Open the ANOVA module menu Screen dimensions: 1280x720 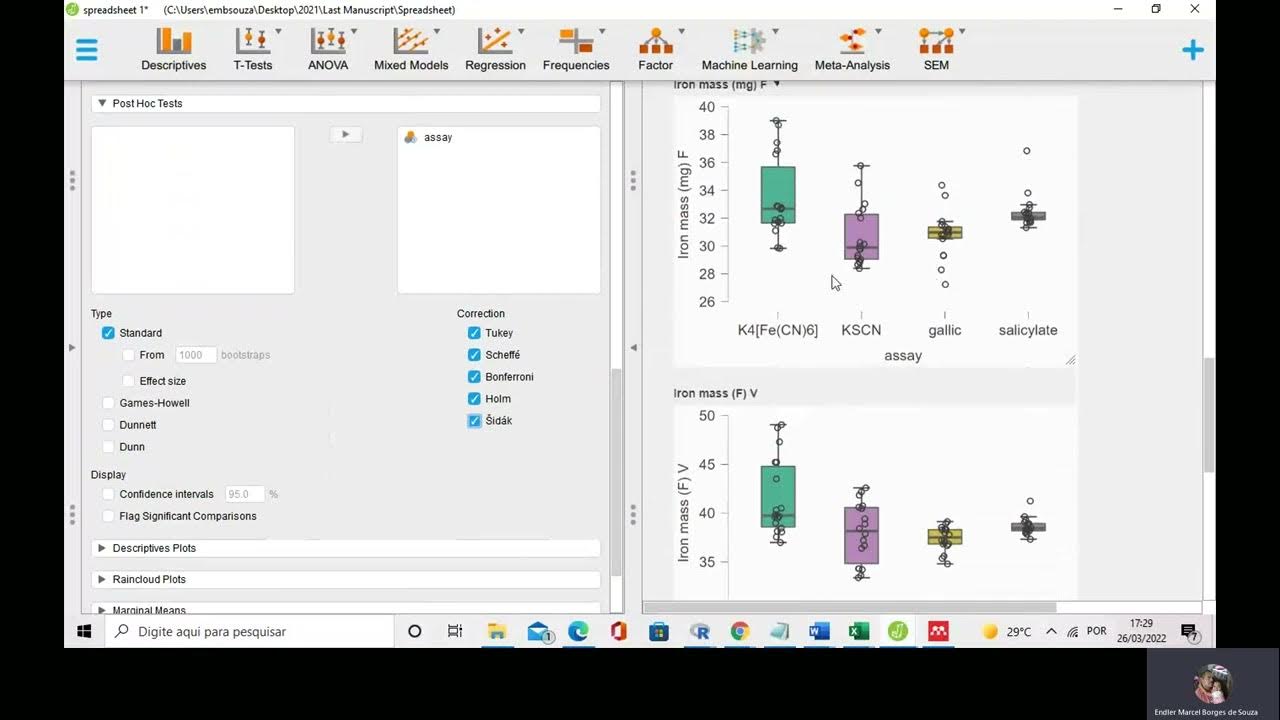coord(328,49)
